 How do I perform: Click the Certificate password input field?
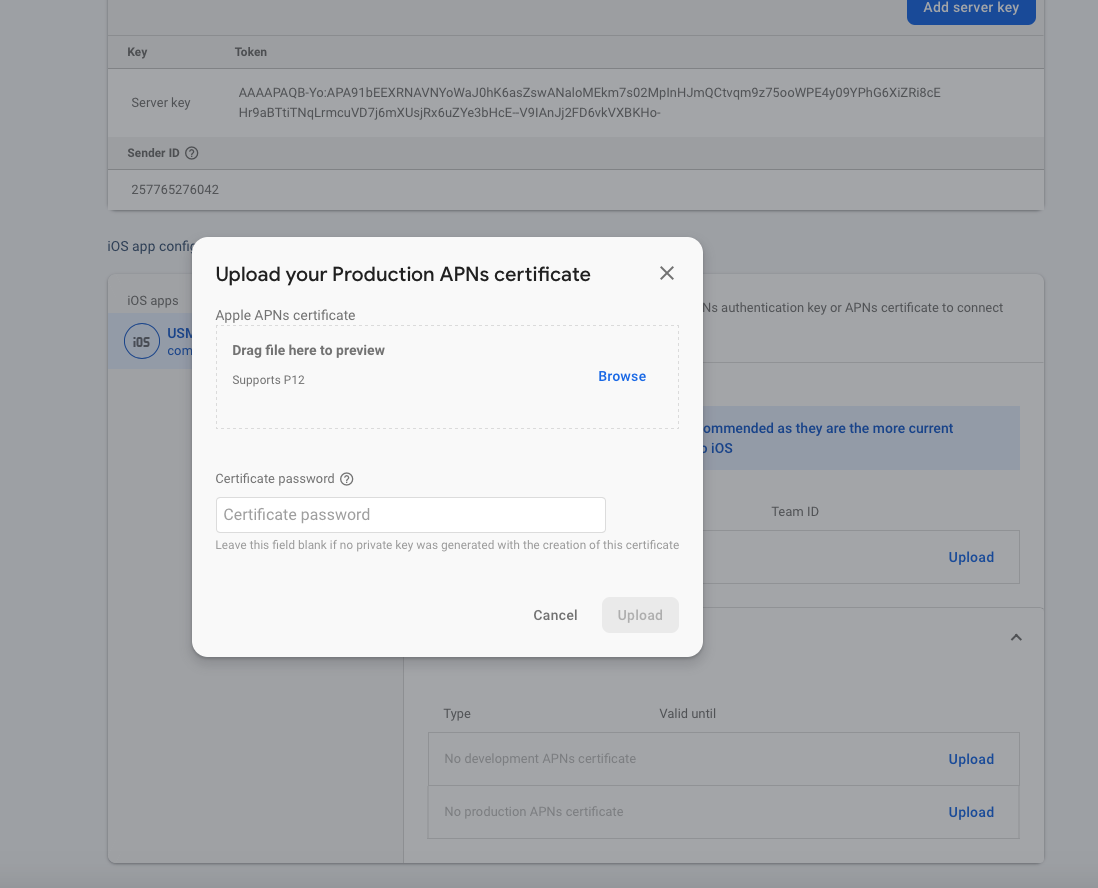pyautogui.click(x=411, y=515)
